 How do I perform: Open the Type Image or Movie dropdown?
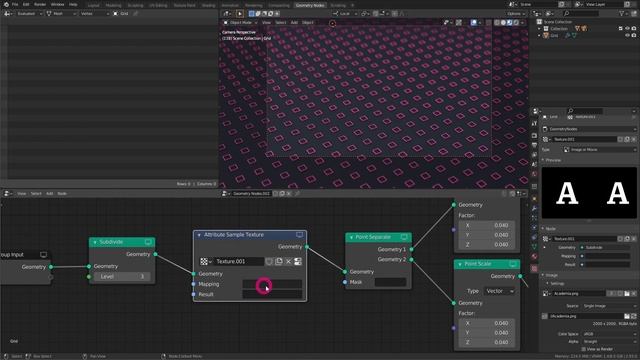click(x=600, y=150)
